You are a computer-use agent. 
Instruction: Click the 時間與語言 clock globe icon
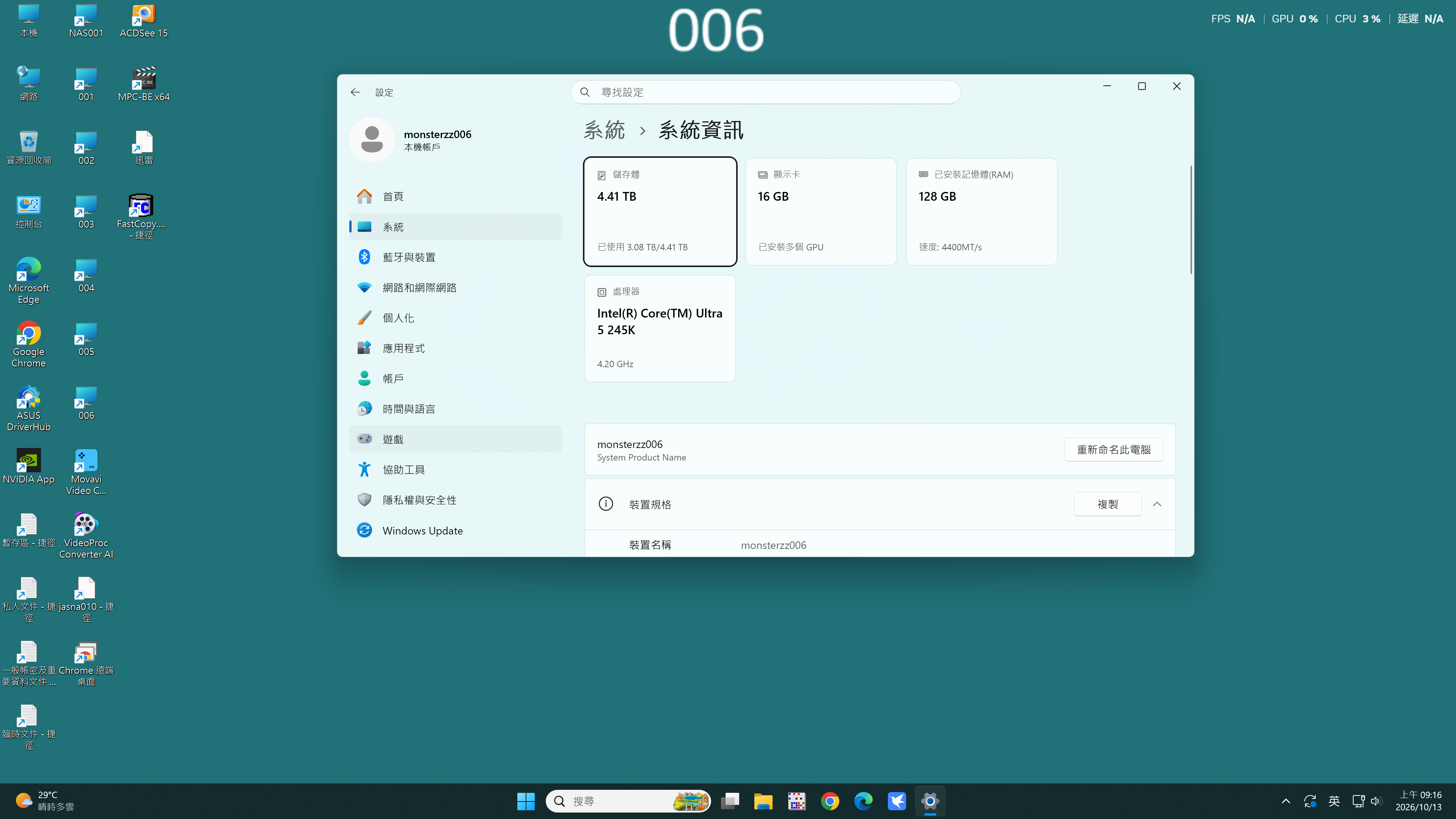(x=364, y=409)
